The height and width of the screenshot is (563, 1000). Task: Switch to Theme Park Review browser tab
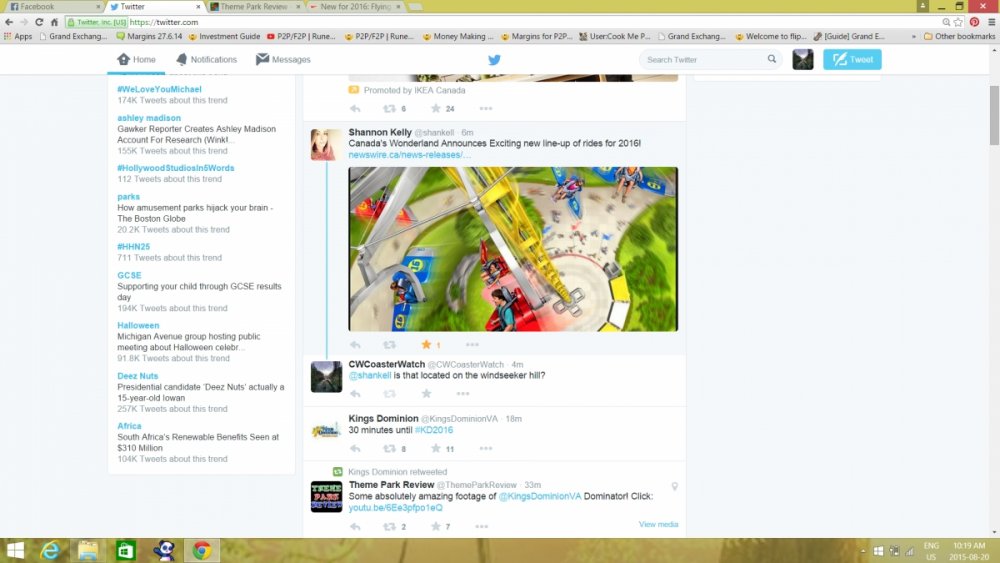254,6
